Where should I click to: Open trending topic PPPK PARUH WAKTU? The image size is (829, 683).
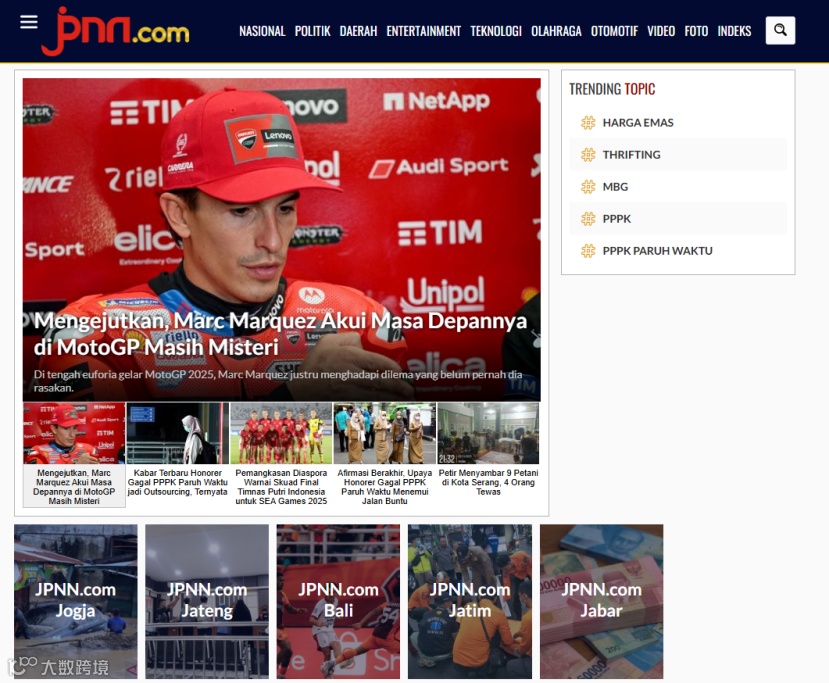click(x=657, y=251)
